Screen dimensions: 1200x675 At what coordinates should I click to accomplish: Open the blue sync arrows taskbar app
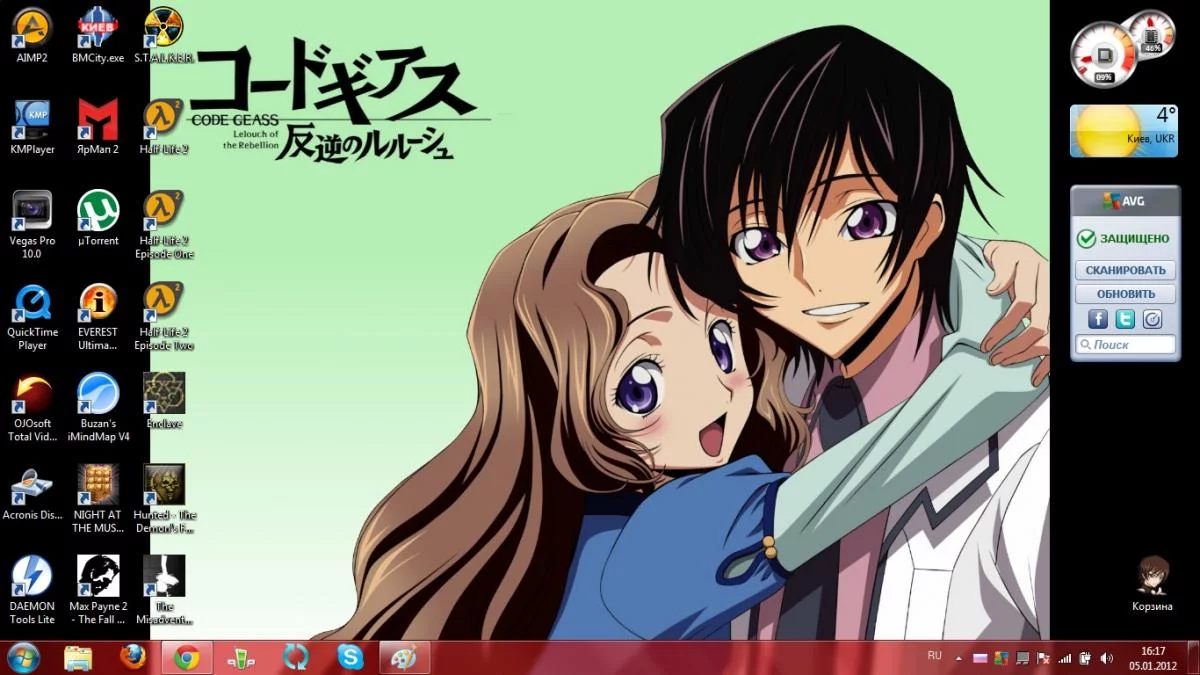296,657
